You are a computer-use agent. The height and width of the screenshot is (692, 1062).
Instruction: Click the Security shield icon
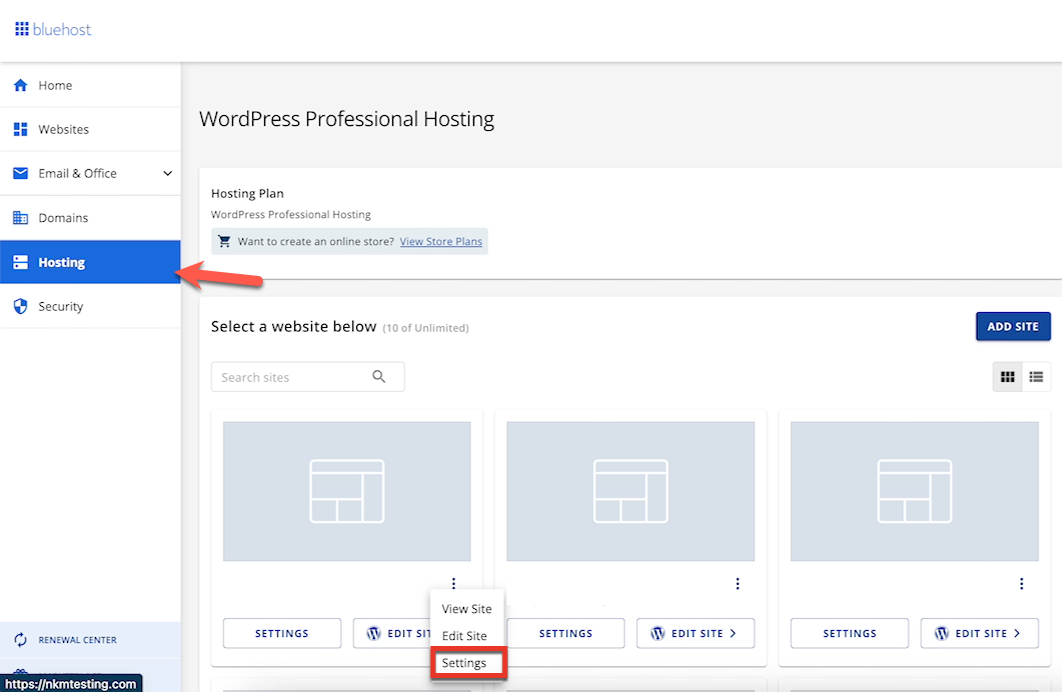(21, 305)
